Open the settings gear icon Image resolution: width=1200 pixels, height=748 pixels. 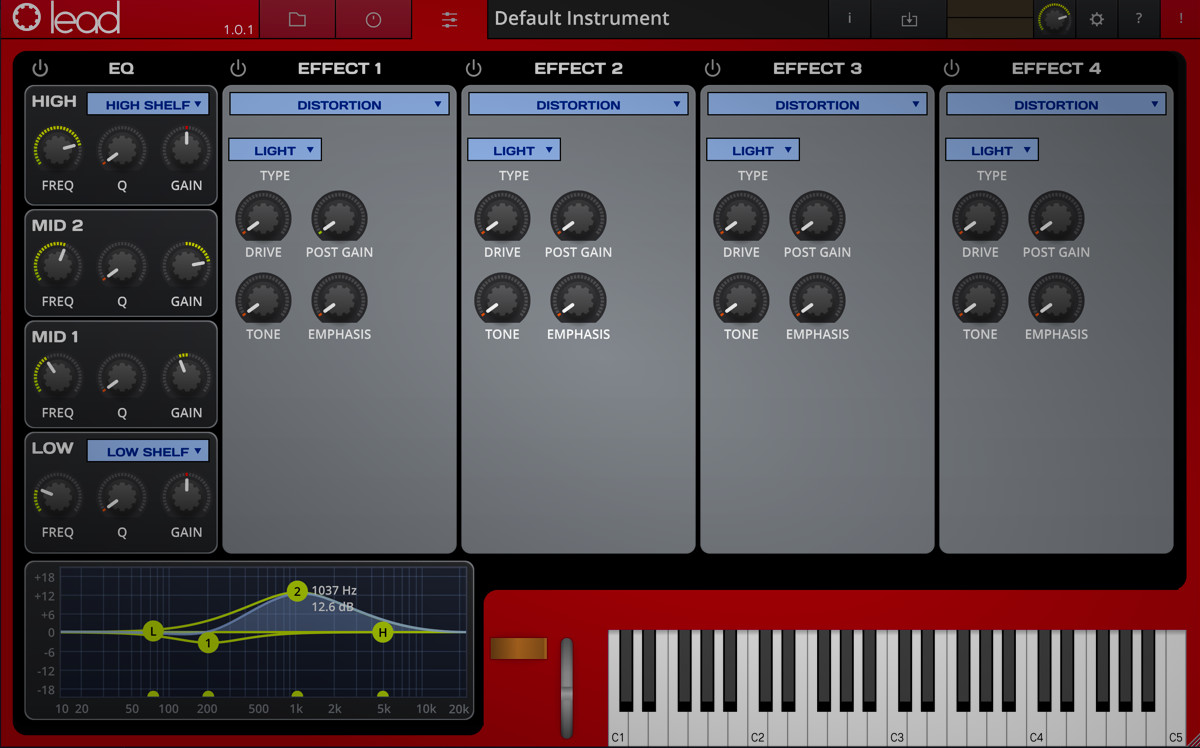point(1096,18)
